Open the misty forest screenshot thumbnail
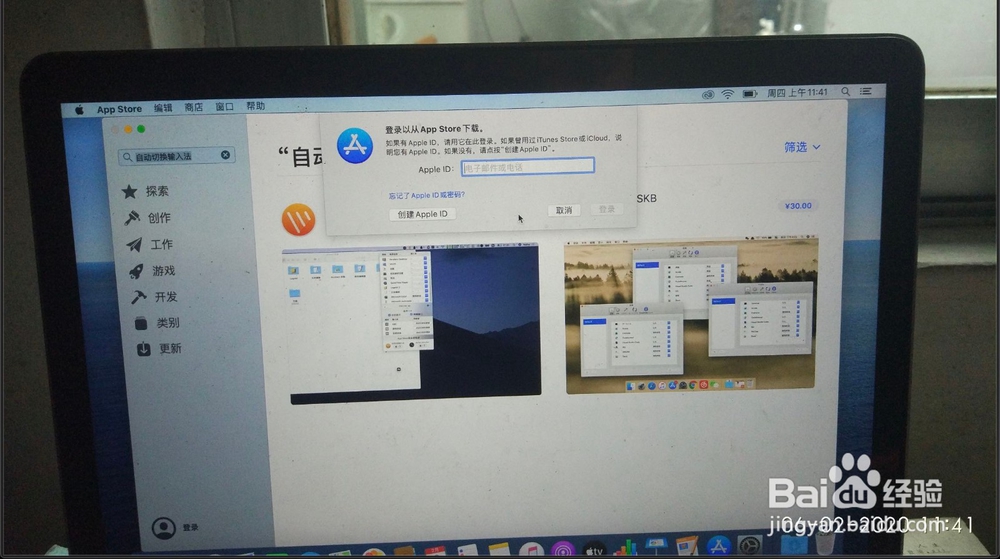Image resolution: width=1000 pixels, height=559 pixels. (x=691, y=314)
